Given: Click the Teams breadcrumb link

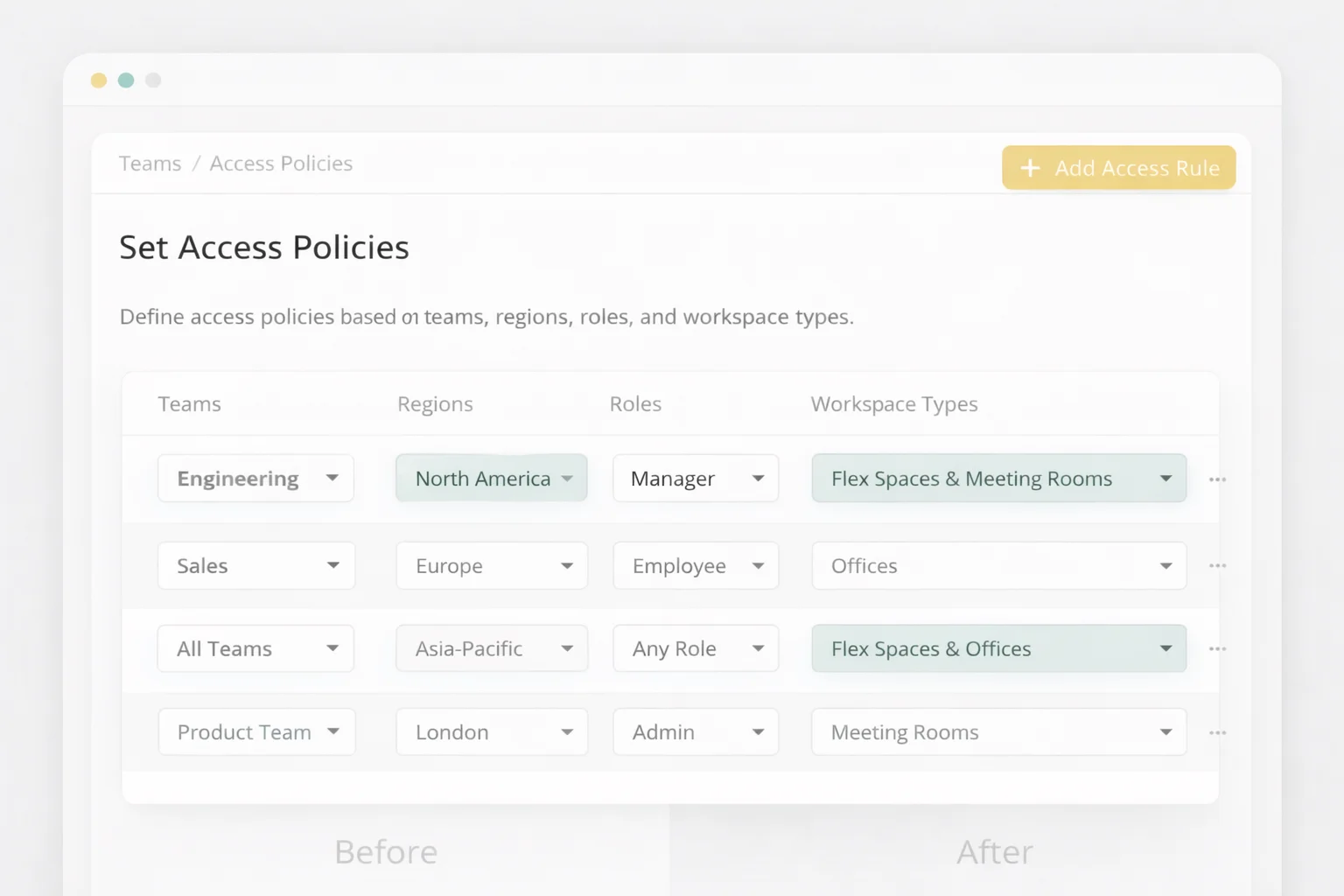Looking at the screenshot, I should 150,163.
